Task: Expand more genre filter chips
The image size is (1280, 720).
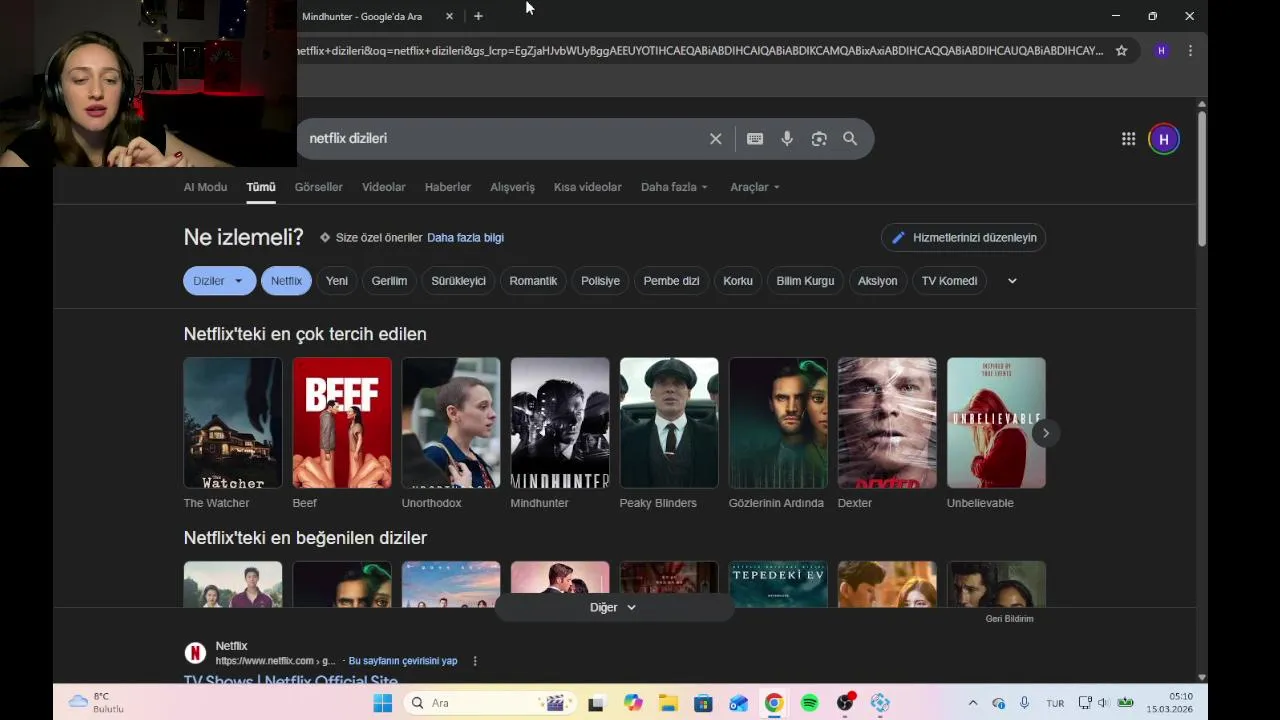Action: click(1012, 281)
